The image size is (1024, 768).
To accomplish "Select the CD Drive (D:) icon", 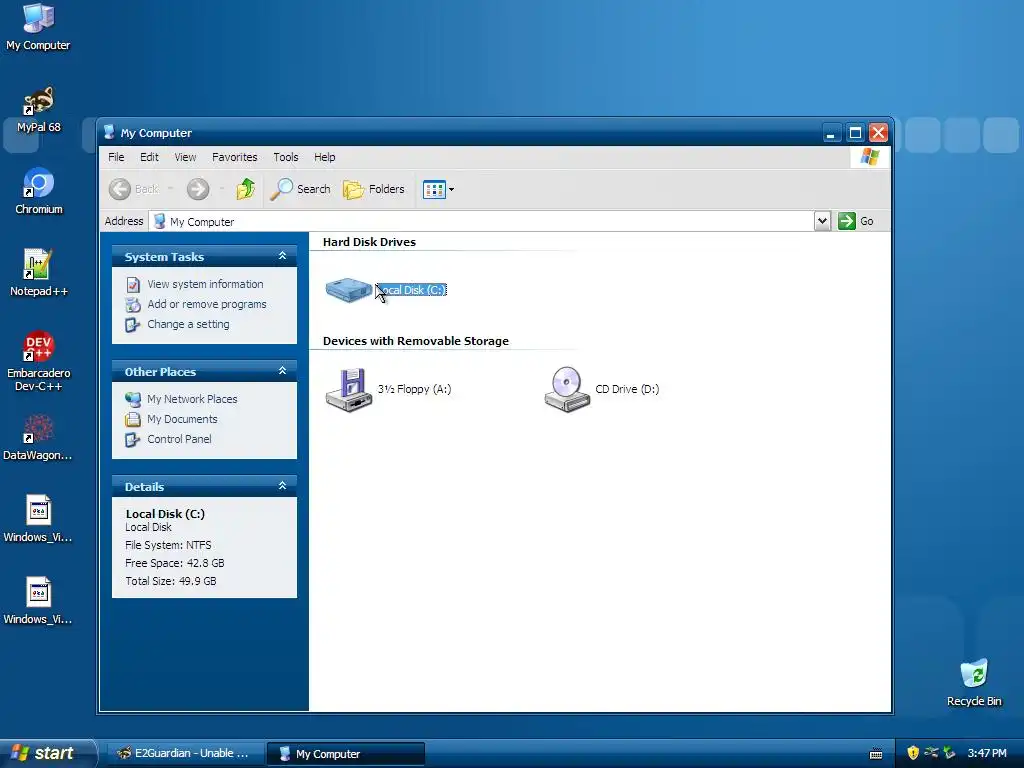I will pos(601,389).
